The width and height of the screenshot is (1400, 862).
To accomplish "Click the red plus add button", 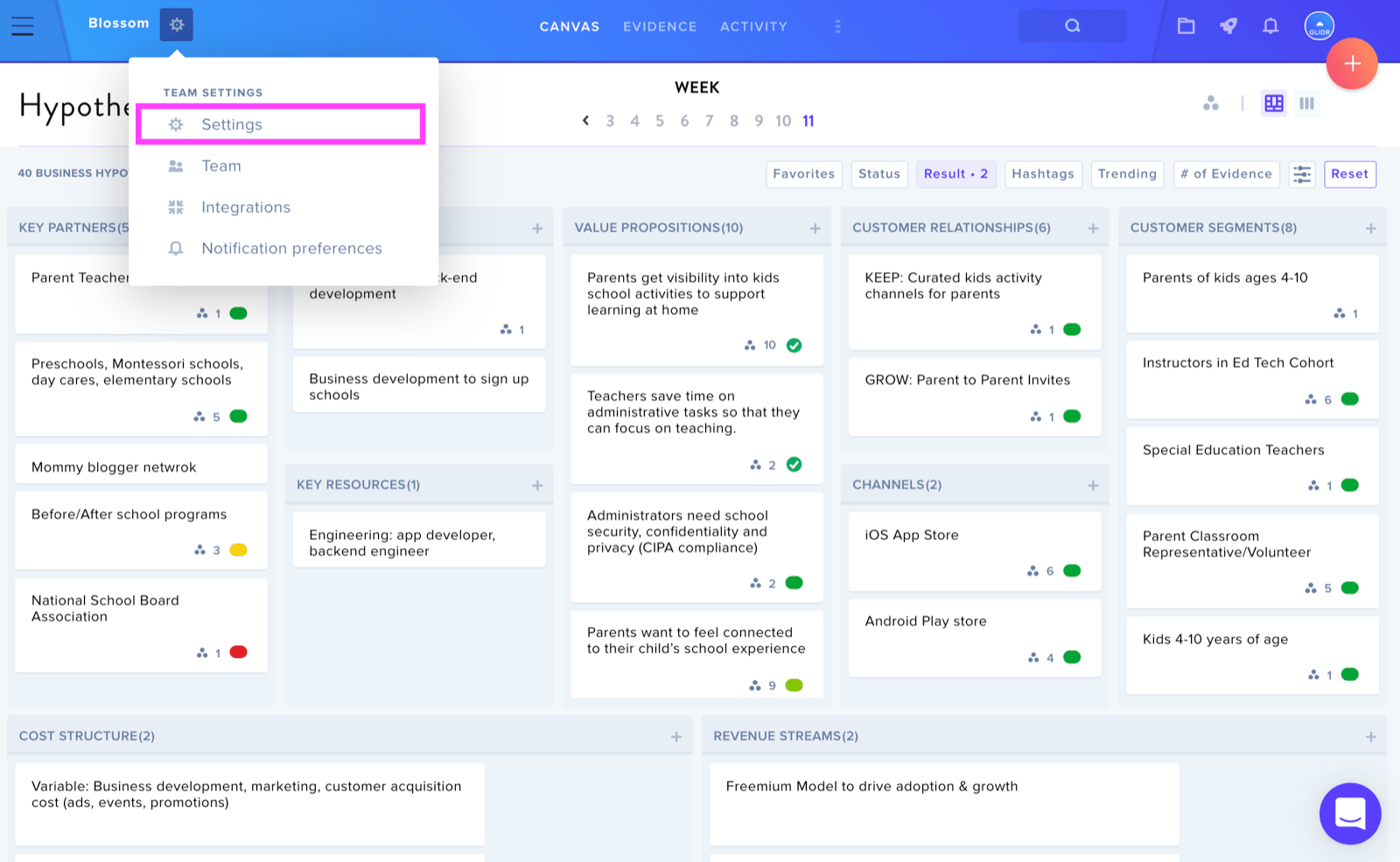I will point(1352,64).
